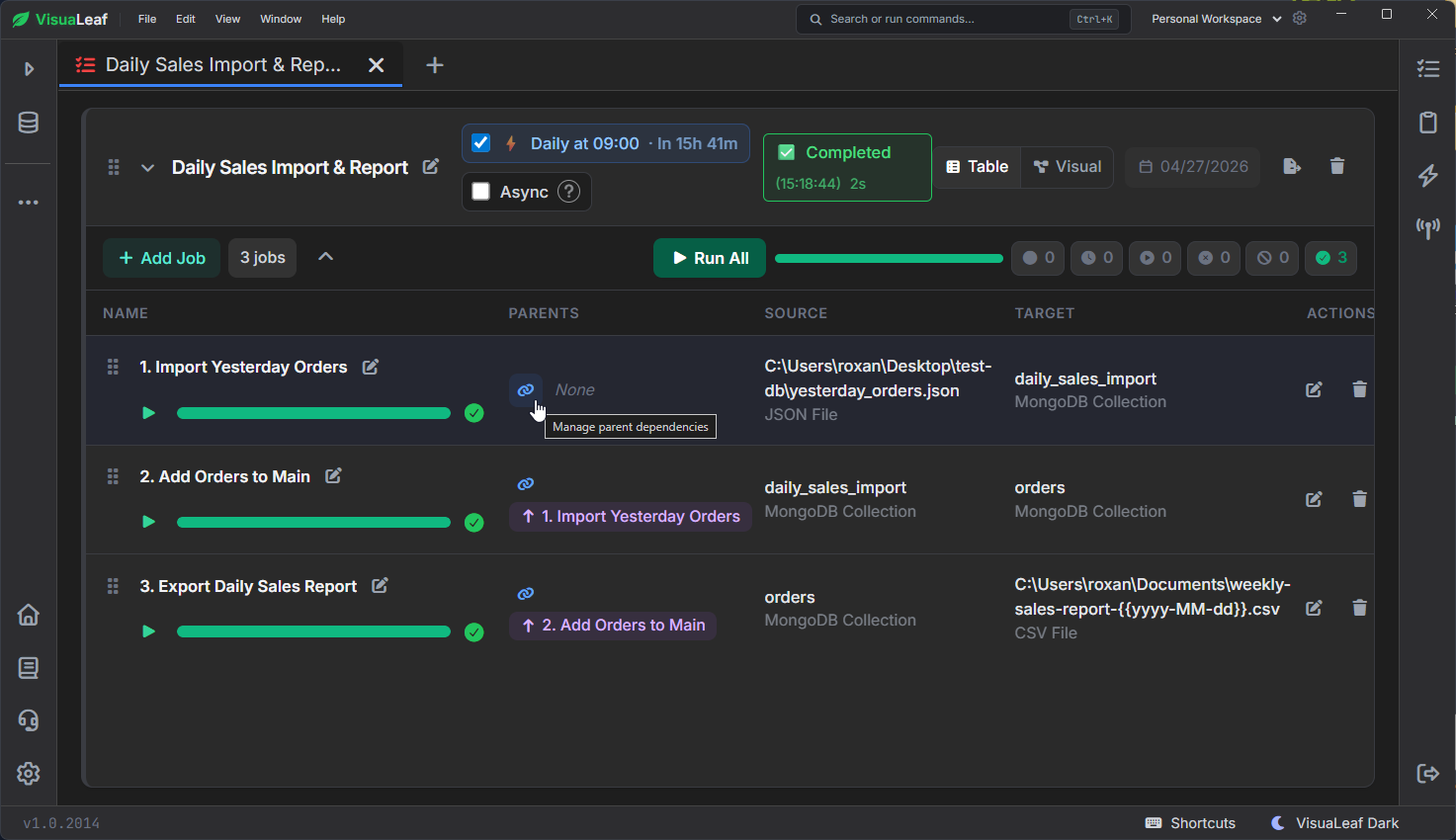Open the Window menu
Image resolution: width=1456 pixels, height=840 pixels.
pos(281,19)
